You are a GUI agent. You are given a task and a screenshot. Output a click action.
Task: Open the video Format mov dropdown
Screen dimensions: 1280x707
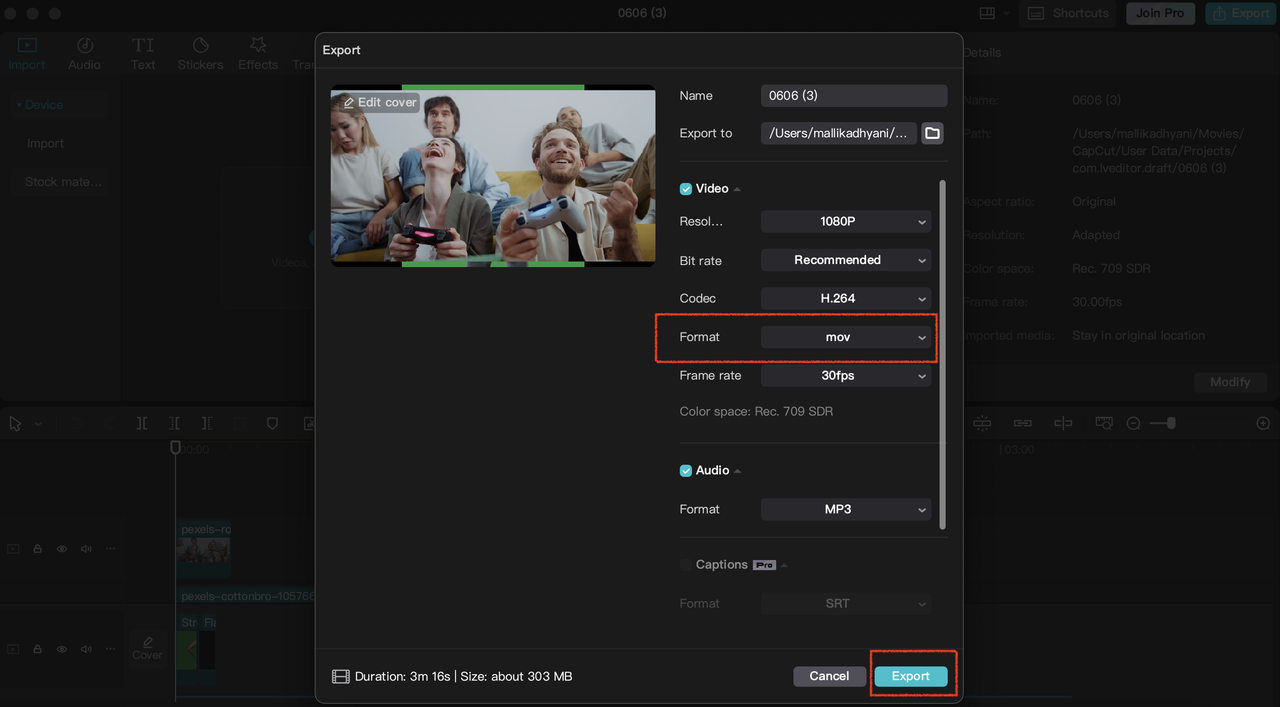(x=846, y=337)
